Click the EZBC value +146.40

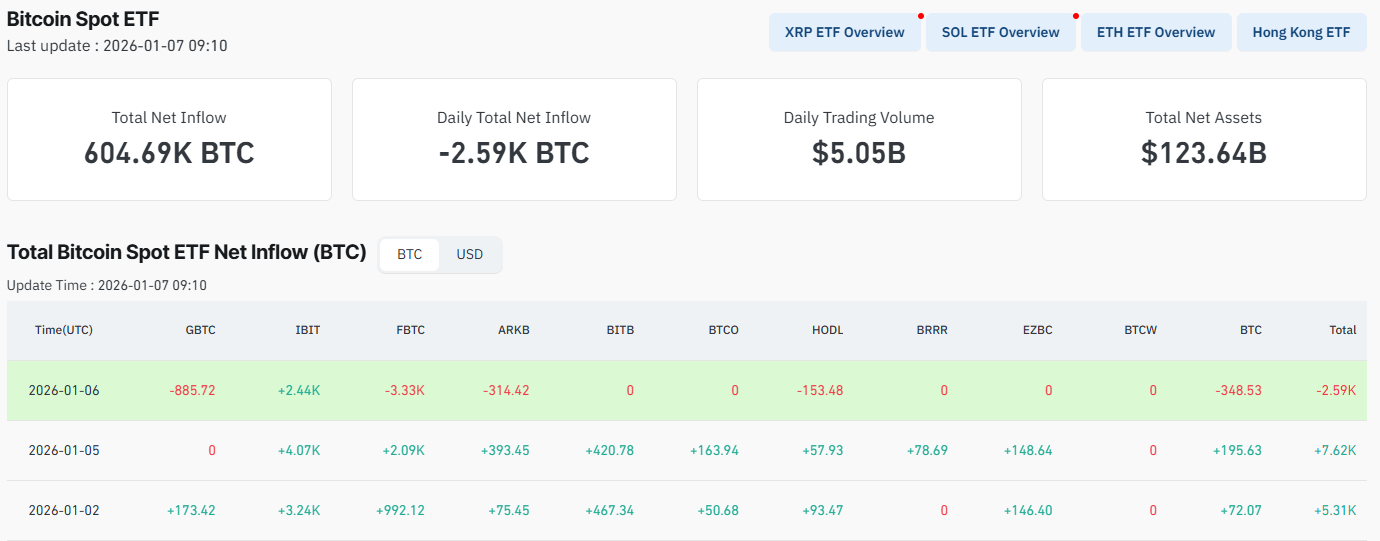pos(1028,510)
